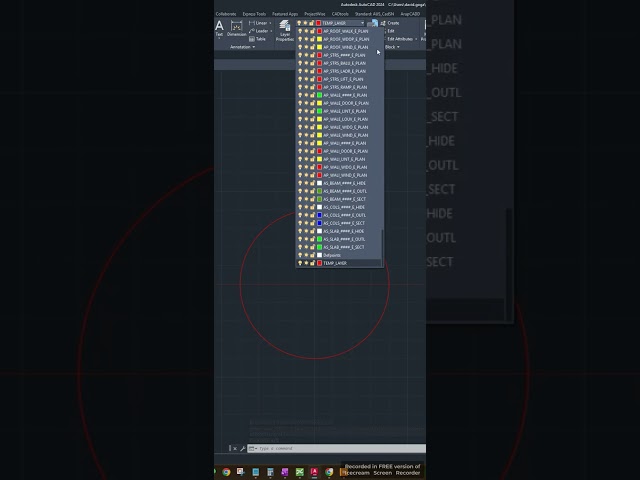Viewport: 640px width, 480px height.
Task: Open the Express Tools ribbon tab
Action: tap(254, 14)
